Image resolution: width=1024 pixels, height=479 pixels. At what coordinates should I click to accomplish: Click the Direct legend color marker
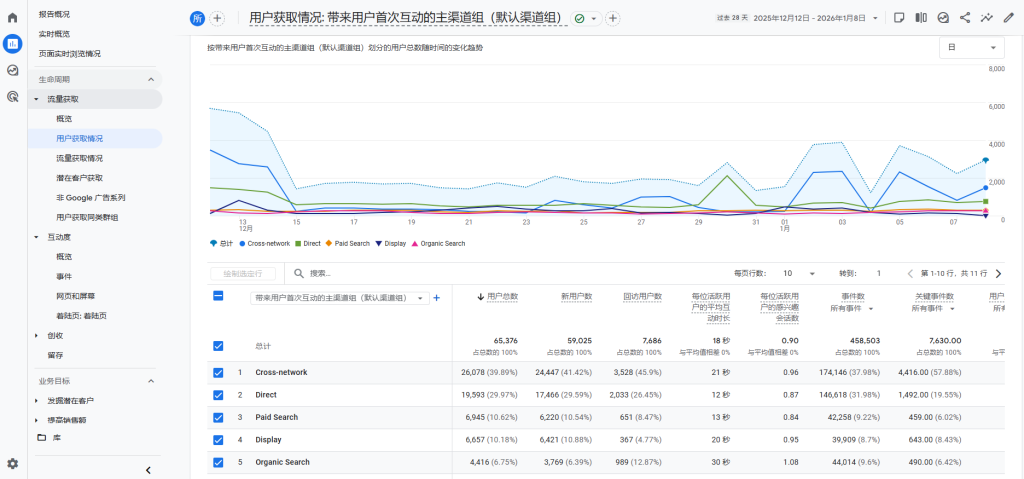click(298, 243)
